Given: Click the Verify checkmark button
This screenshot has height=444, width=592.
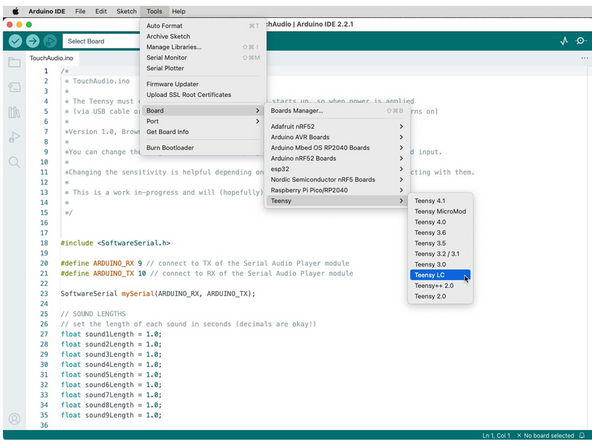Looking at the screenshot, I should pos(15,41).
